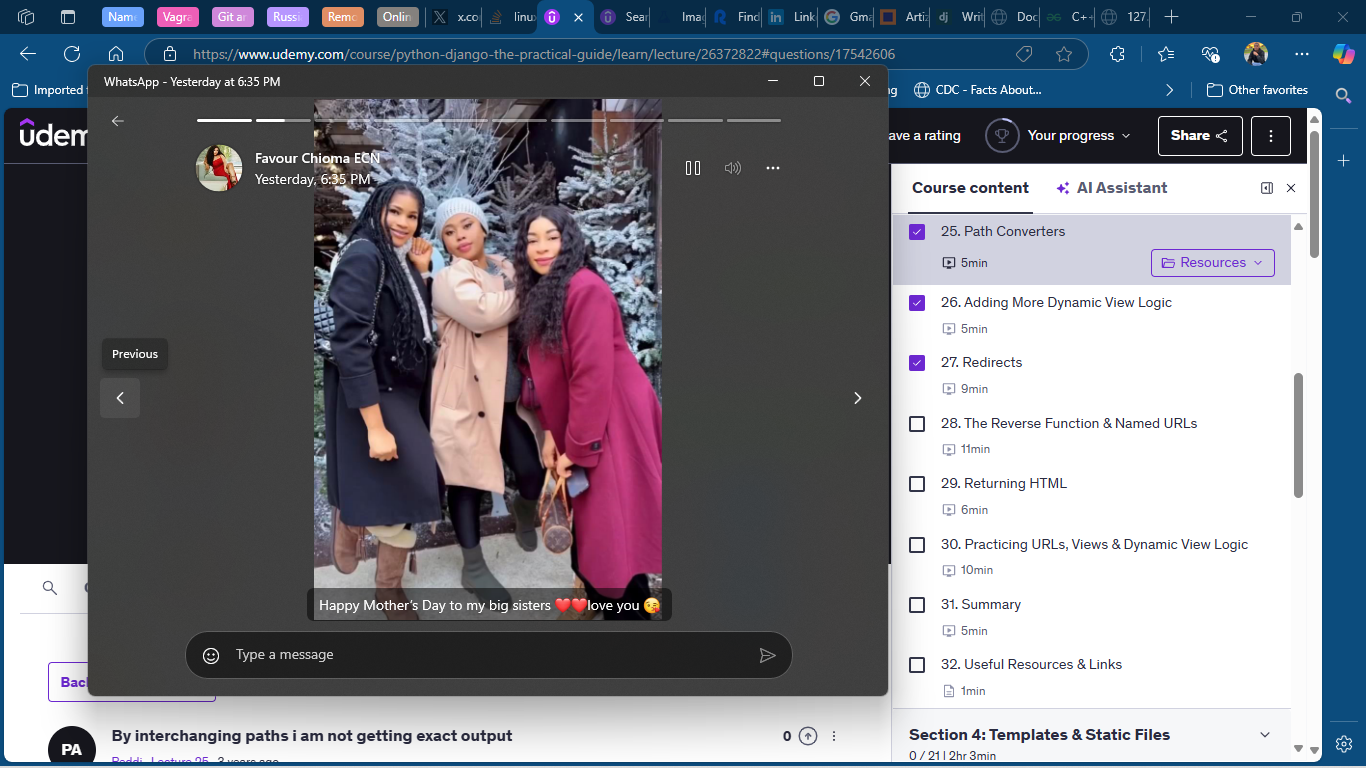
Task: Send the status reply message
Action: click(x=767, y=655)
